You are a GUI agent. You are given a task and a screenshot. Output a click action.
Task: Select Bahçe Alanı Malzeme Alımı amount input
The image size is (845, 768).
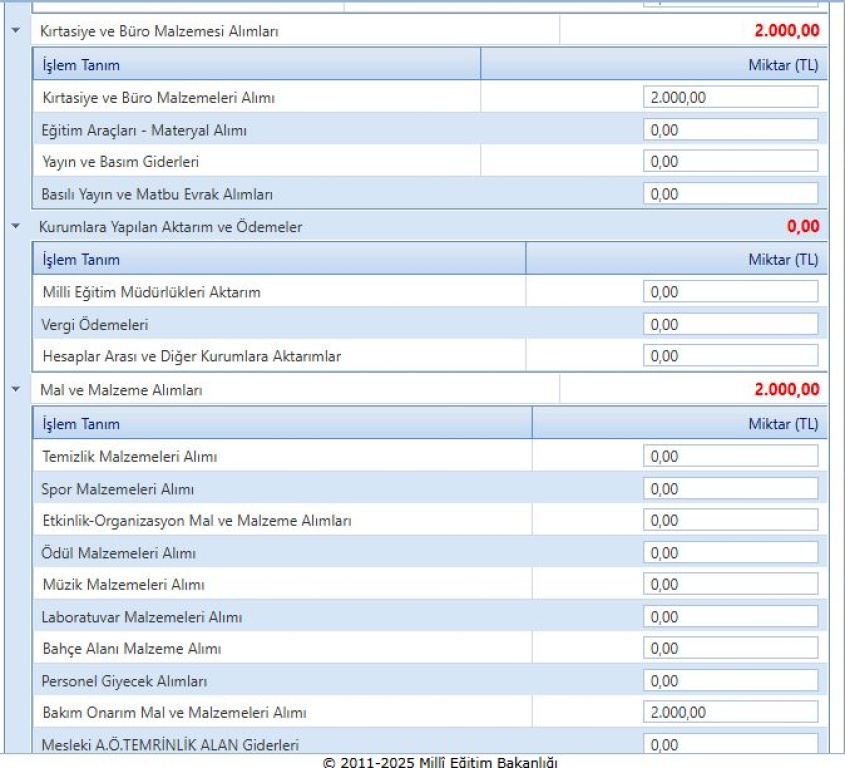pos(730,649)
